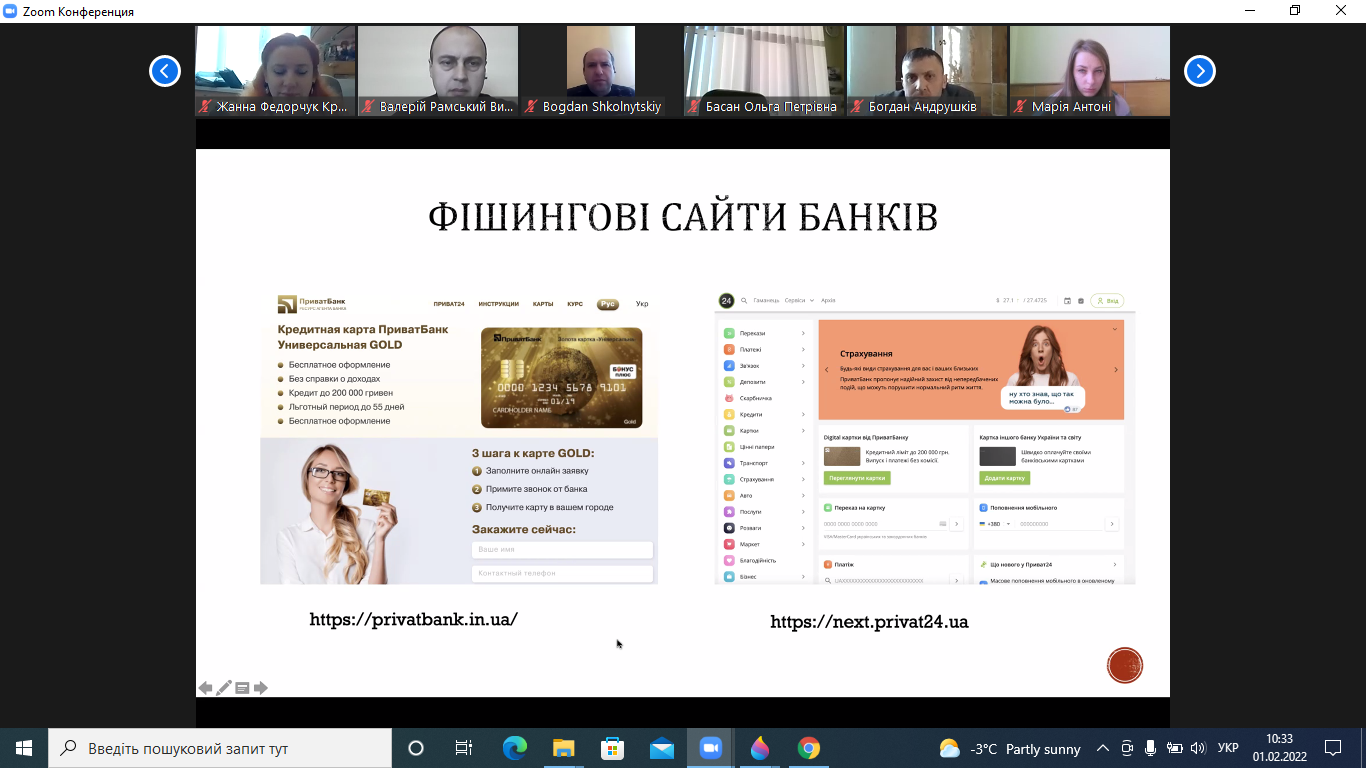Open the notification center
The image size is (1366, 768).
(x=1333, y=748)
